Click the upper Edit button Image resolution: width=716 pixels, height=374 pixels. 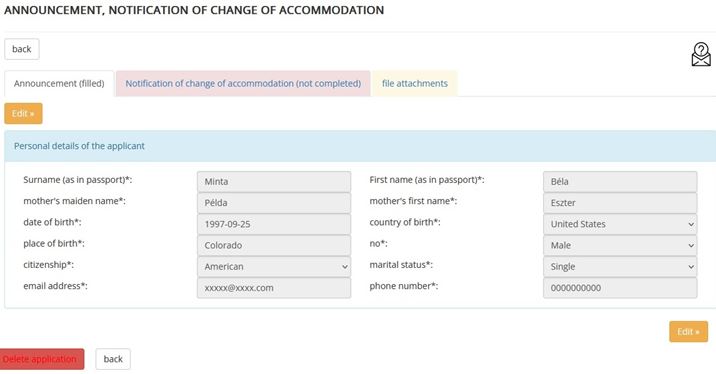[x=23, y=113]
